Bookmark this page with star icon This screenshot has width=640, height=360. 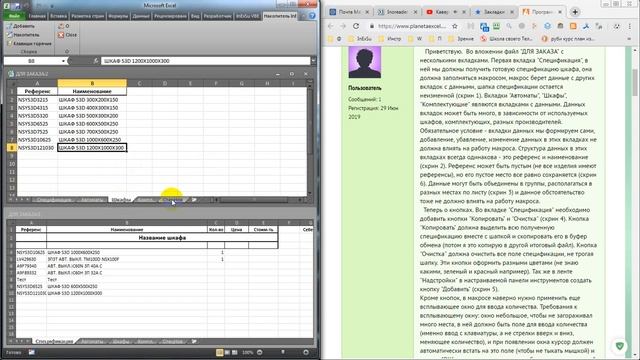pos(455,26)
